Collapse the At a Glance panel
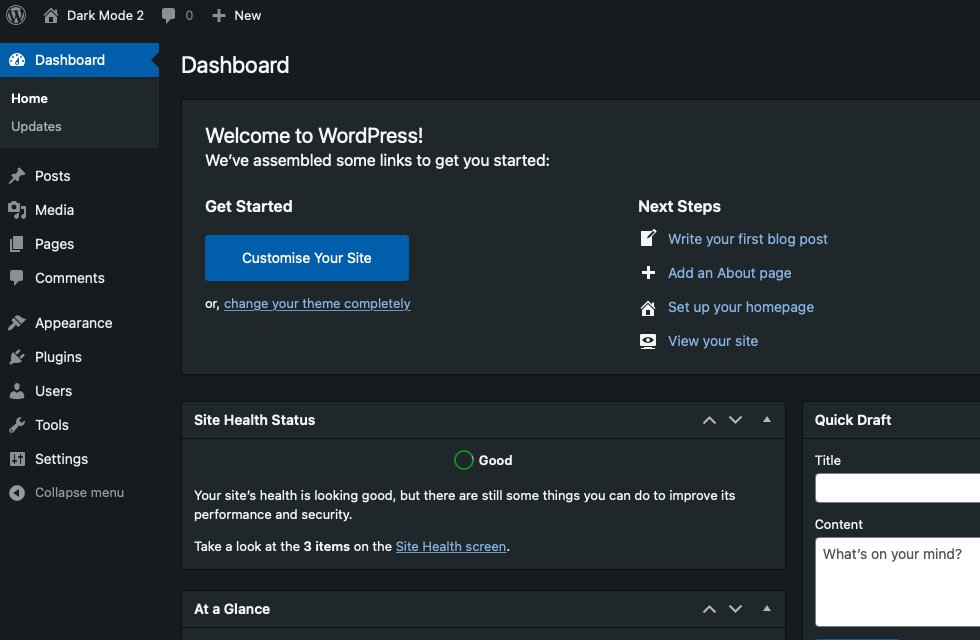The width and height of the screenshot is (980, 640). click(x=767, y=609)
